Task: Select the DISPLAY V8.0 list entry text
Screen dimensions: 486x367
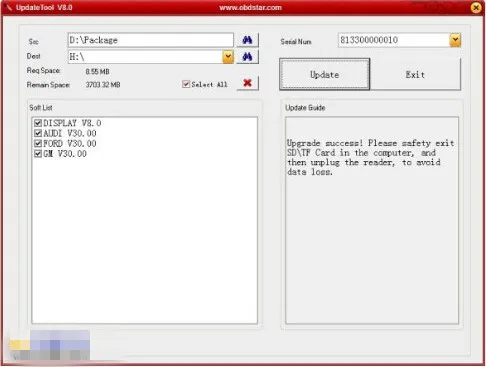Action: [x=72, y=123]
